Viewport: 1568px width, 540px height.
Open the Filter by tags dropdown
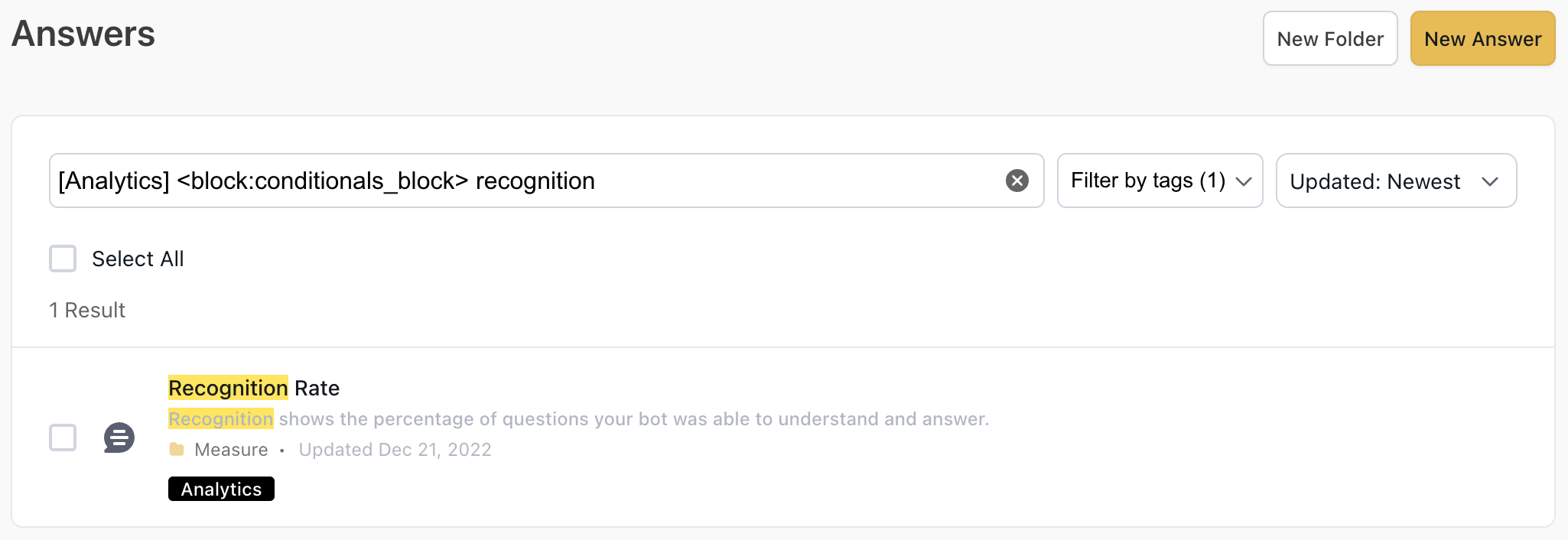1148,181
